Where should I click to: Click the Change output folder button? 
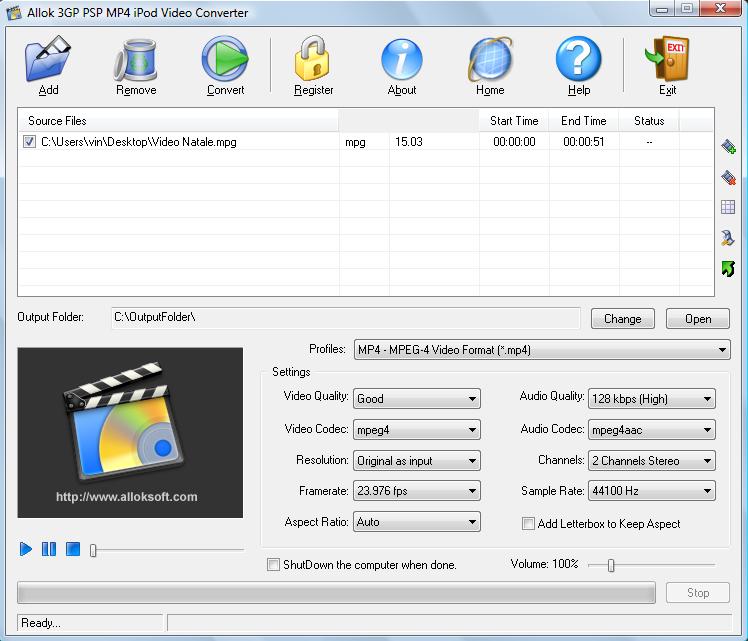pos(623,319)
